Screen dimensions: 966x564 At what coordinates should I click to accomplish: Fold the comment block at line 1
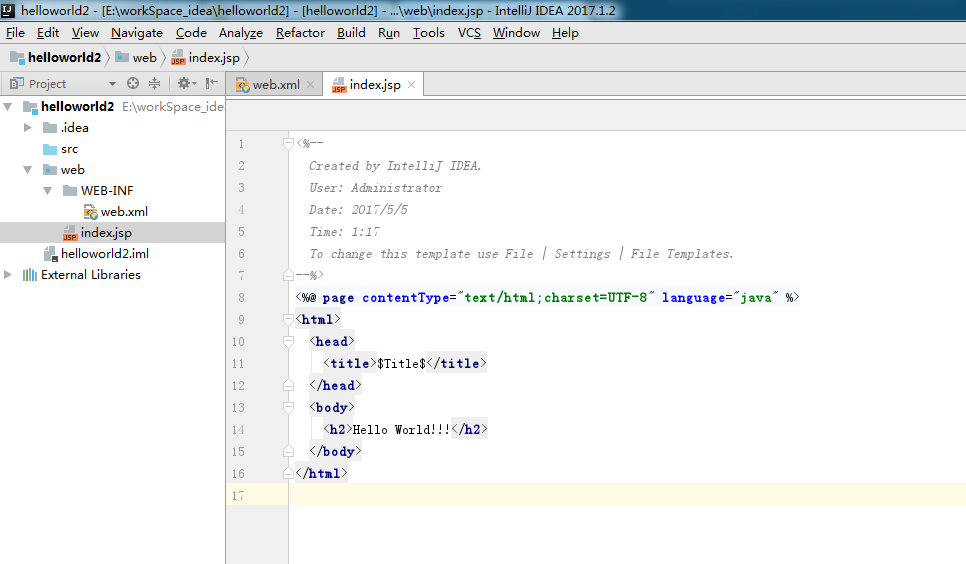click(x=288, y=144)
